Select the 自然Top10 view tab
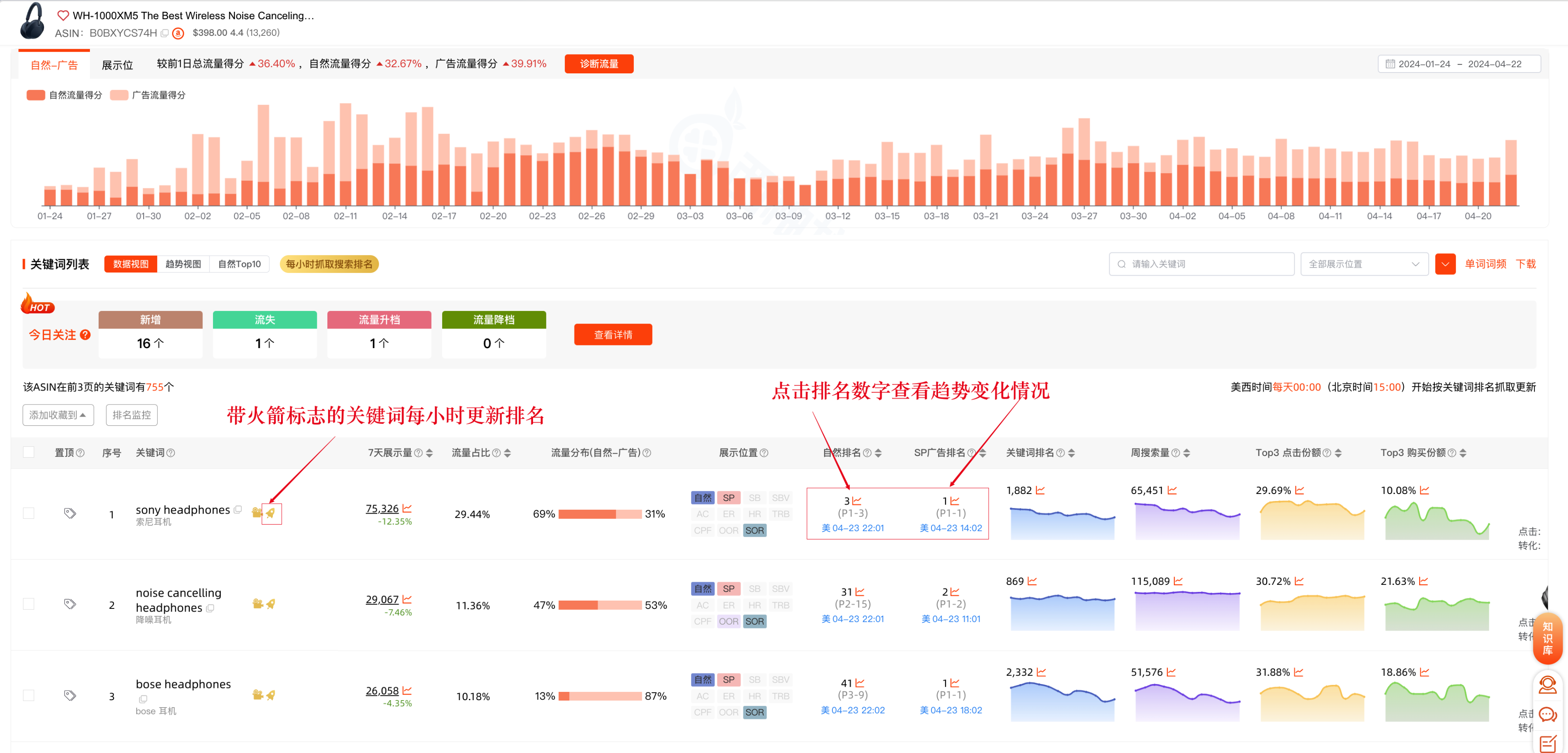This screenshot has width=1568, height=753. click(239, 264)
